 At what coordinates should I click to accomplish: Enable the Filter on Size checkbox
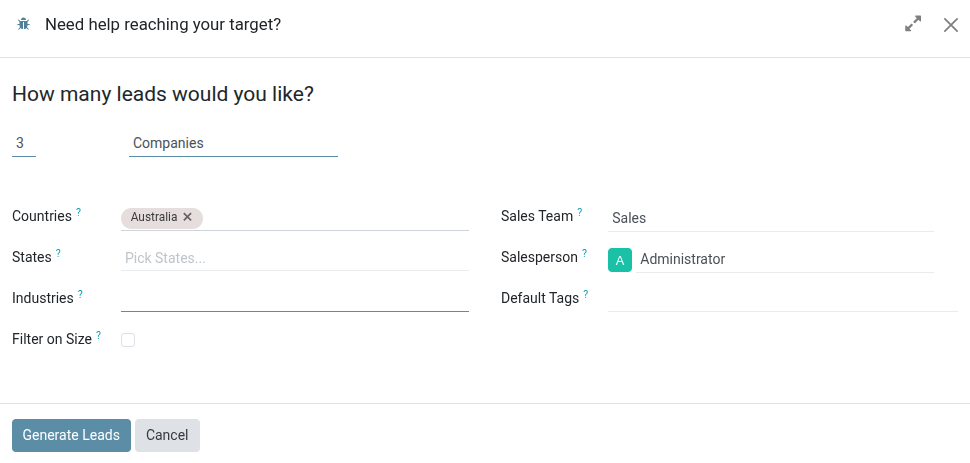(128, 340)
